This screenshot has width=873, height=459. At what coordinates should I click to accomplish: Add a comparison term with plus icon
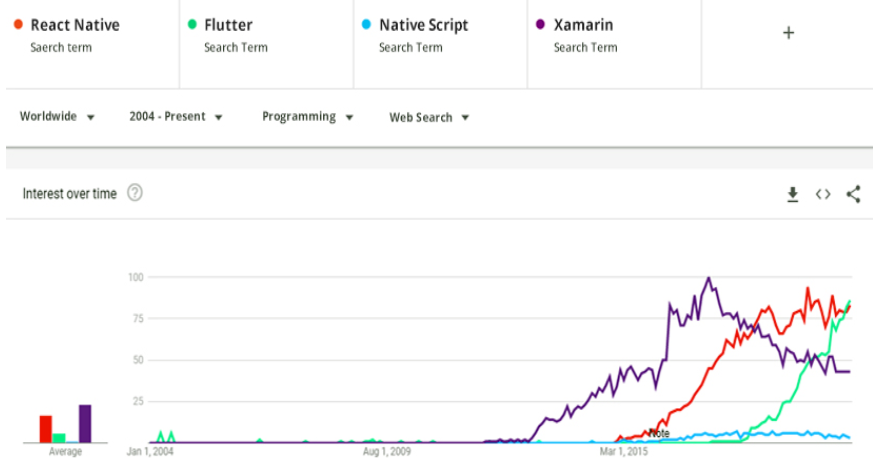click(788, 33)
